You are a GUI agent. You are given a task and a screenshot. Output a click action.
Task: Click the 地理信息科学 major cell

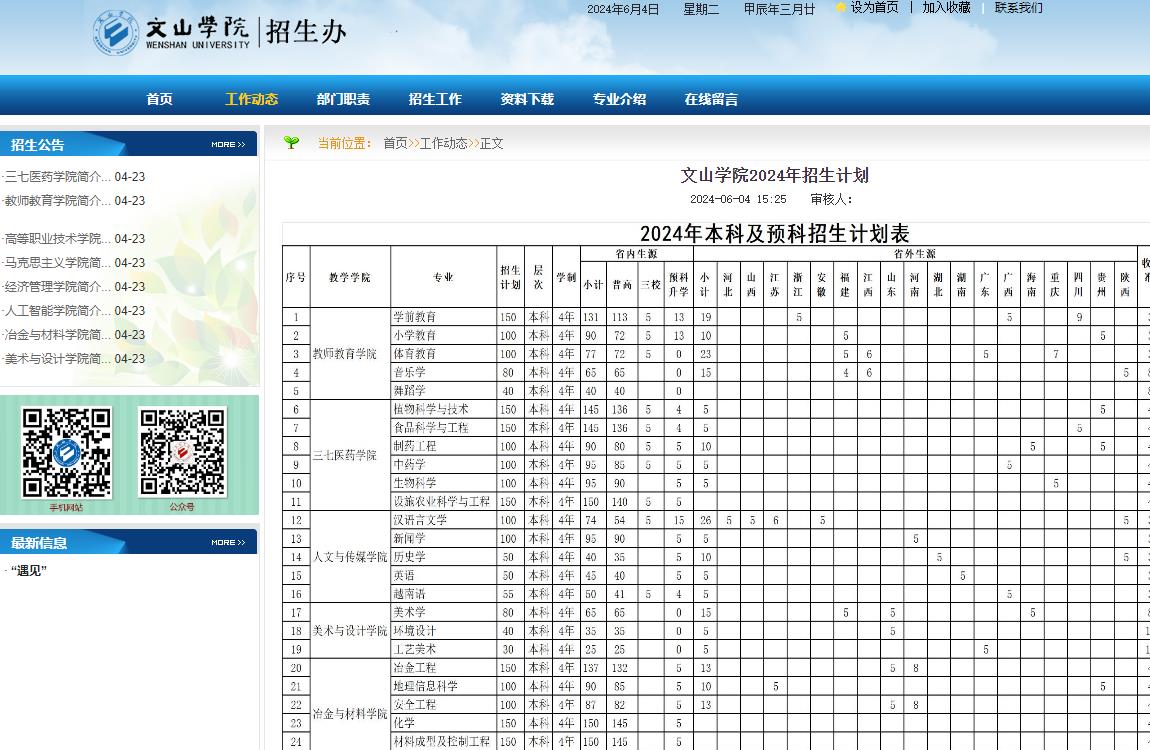(x=444, y=686)
